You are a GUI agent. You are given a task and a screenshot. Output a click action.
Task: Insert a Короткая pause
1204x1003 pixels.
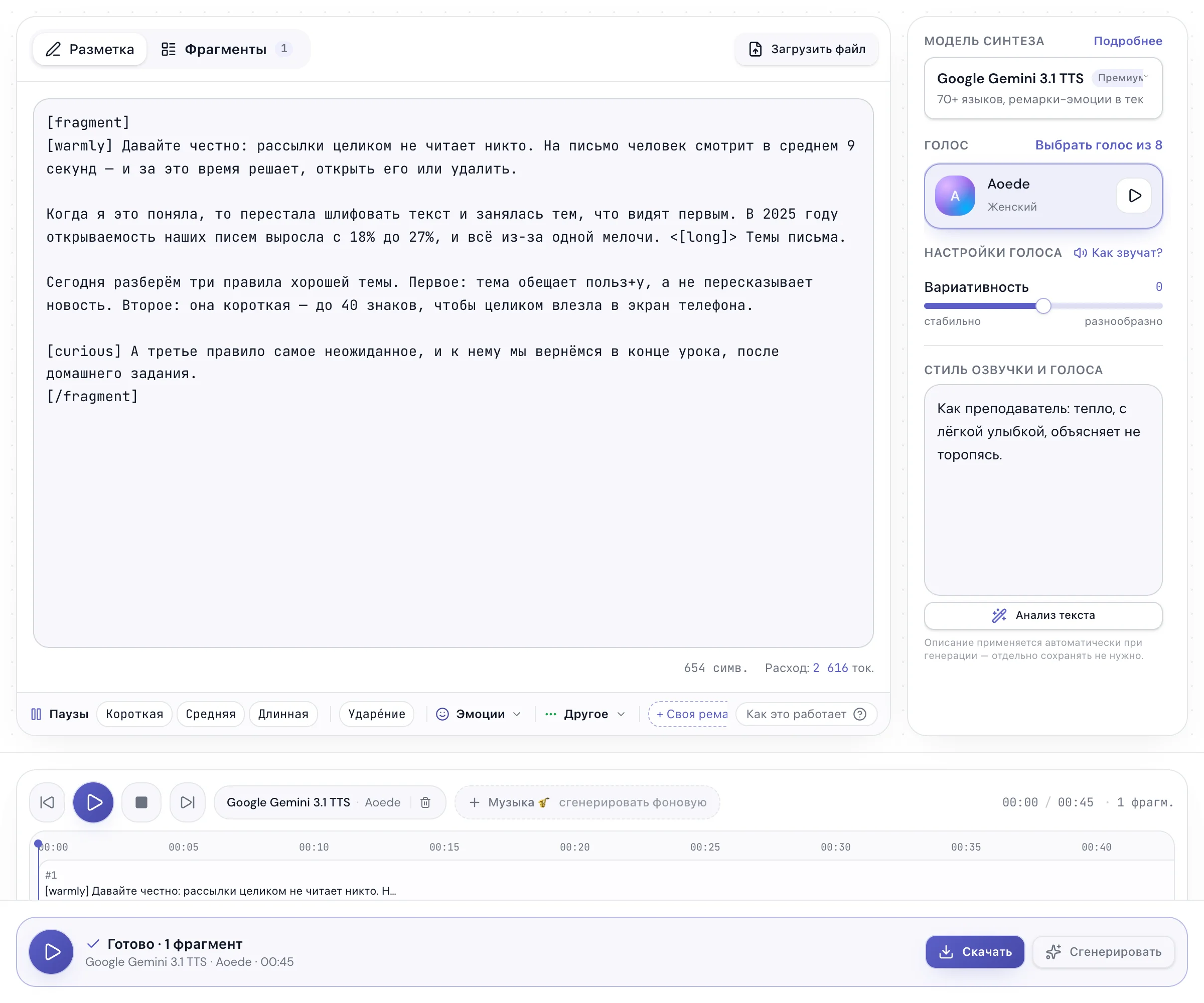pyautogui.click(x=134, y=714)
